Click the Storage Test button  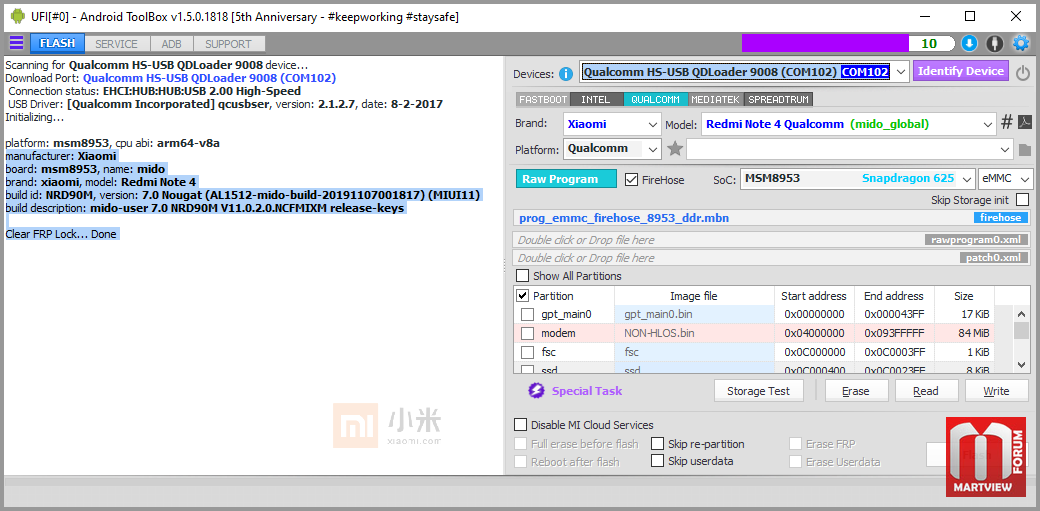point(759,391)
